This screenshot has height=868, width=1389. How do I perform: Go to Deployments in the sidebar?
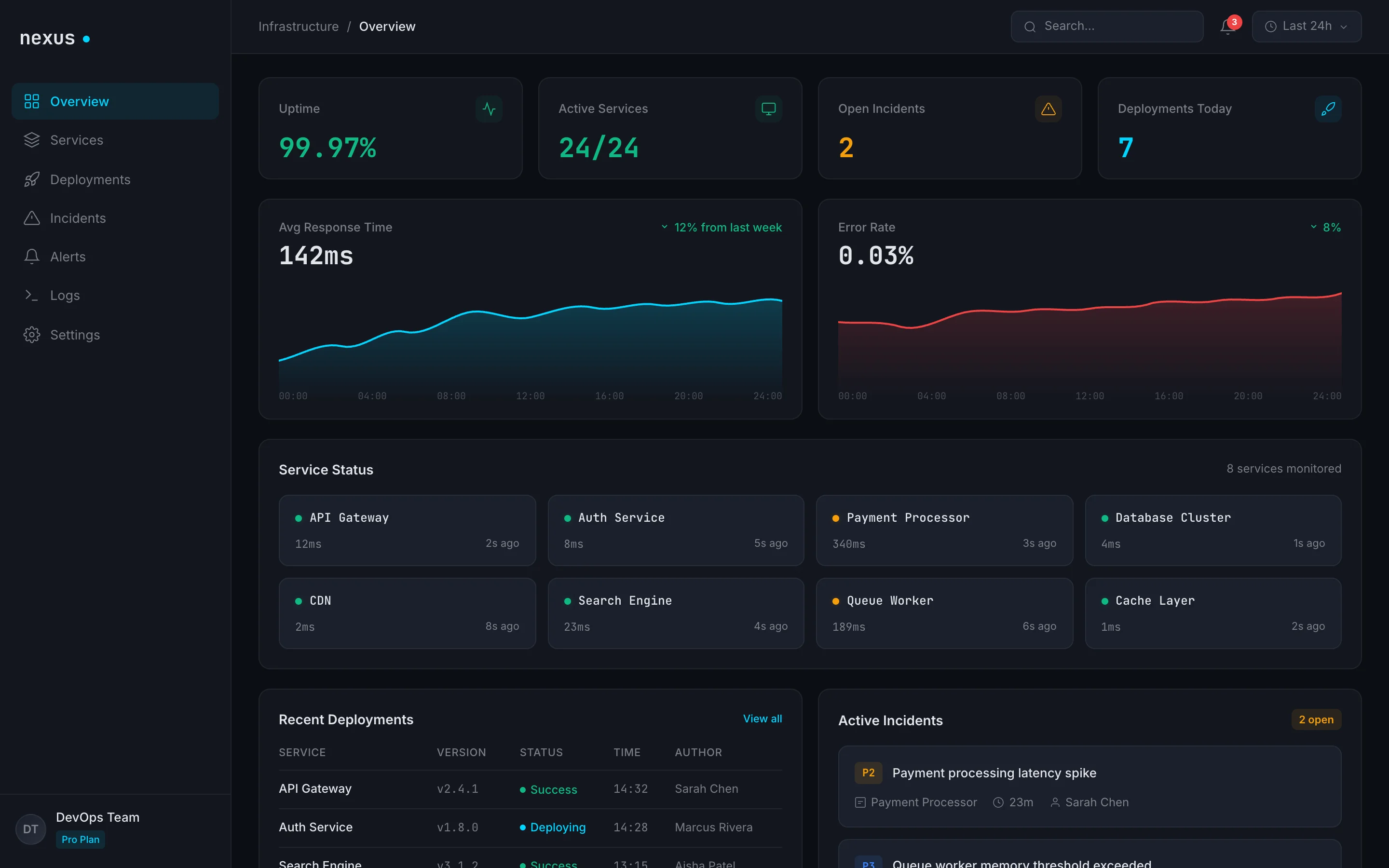(115, 180)
